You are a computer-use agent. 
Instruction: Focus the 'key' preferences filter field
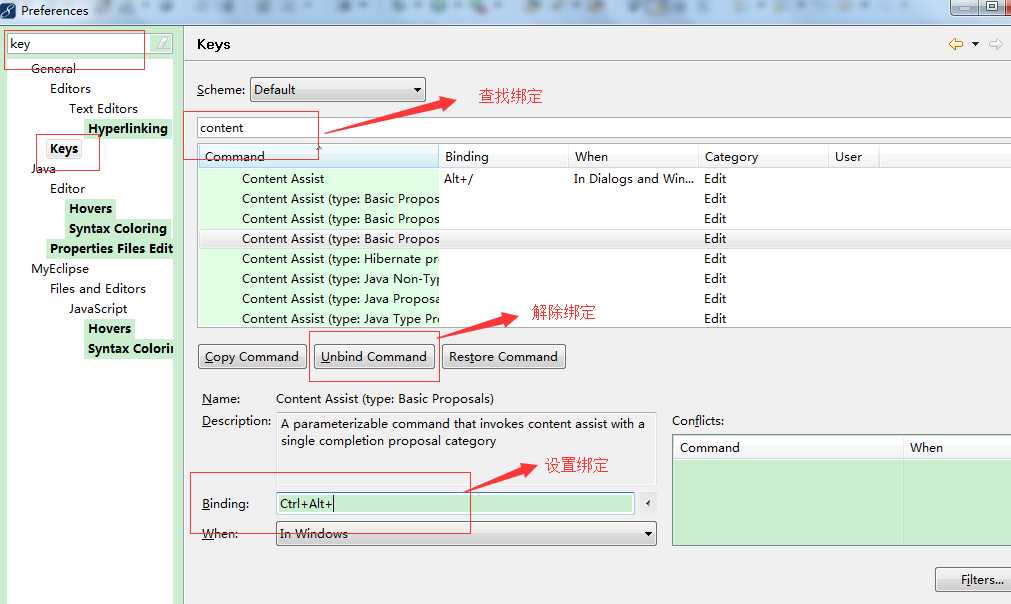point(77,43)
